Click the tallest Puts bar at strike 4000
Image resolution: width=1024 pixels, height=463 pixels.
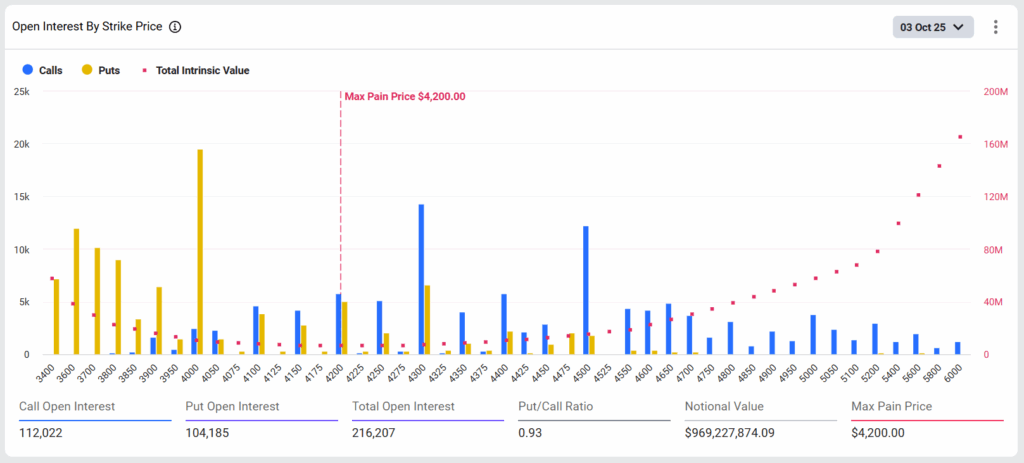(x=200, y=250)
